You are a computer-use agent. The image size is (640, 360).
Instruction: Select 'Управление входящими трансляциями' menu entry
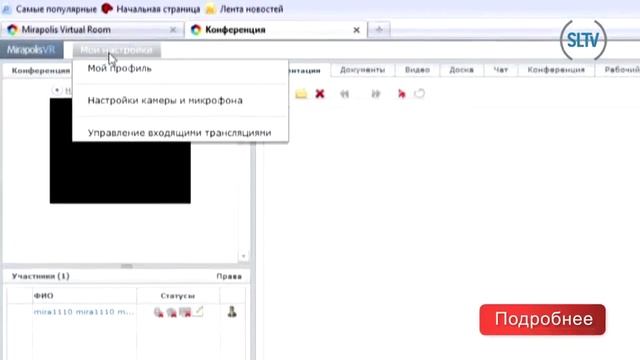tap(179, 133)
